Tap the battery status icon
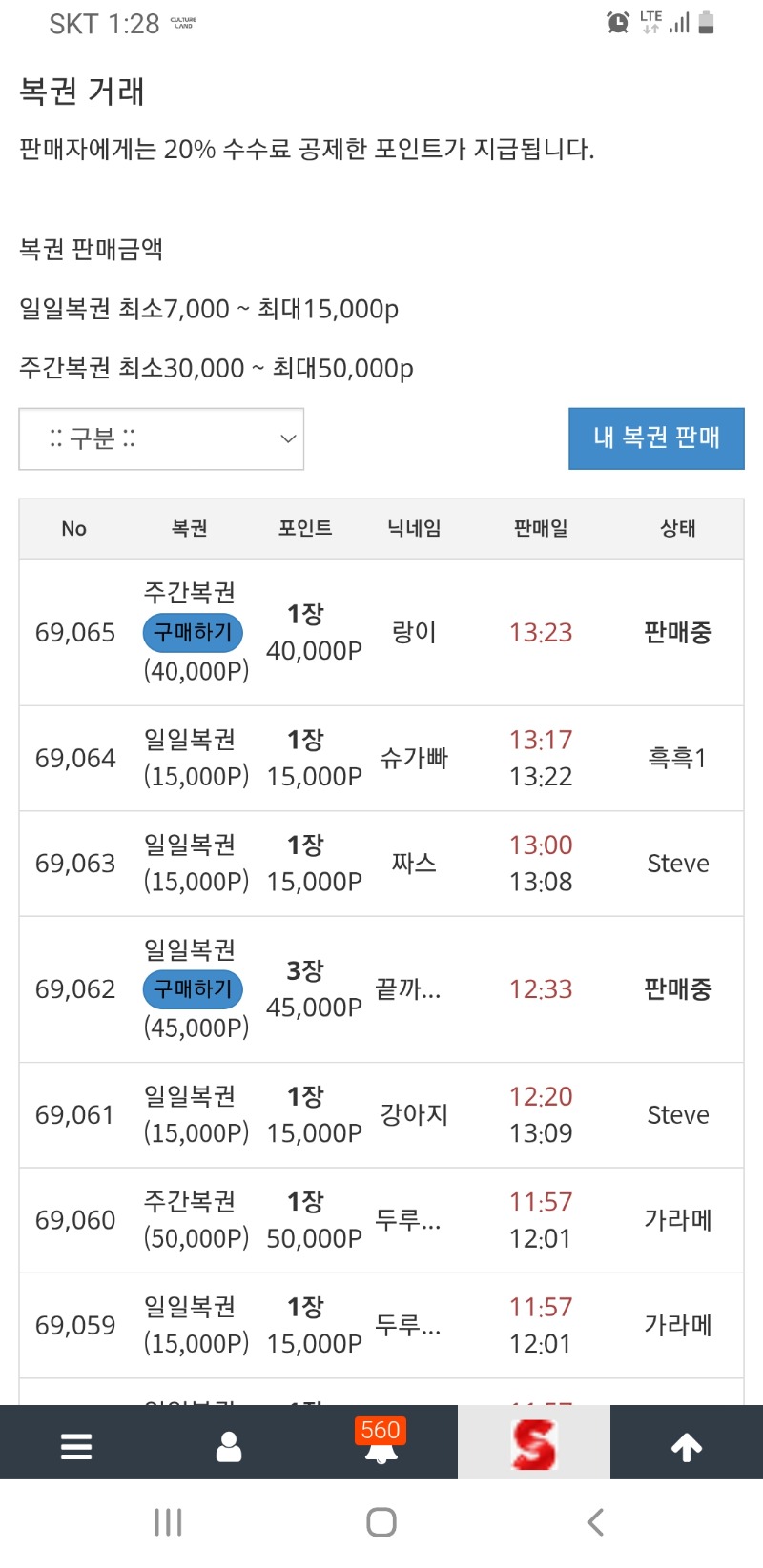The height and width of the screenshot is (1568, 763). tap(706, 22)
